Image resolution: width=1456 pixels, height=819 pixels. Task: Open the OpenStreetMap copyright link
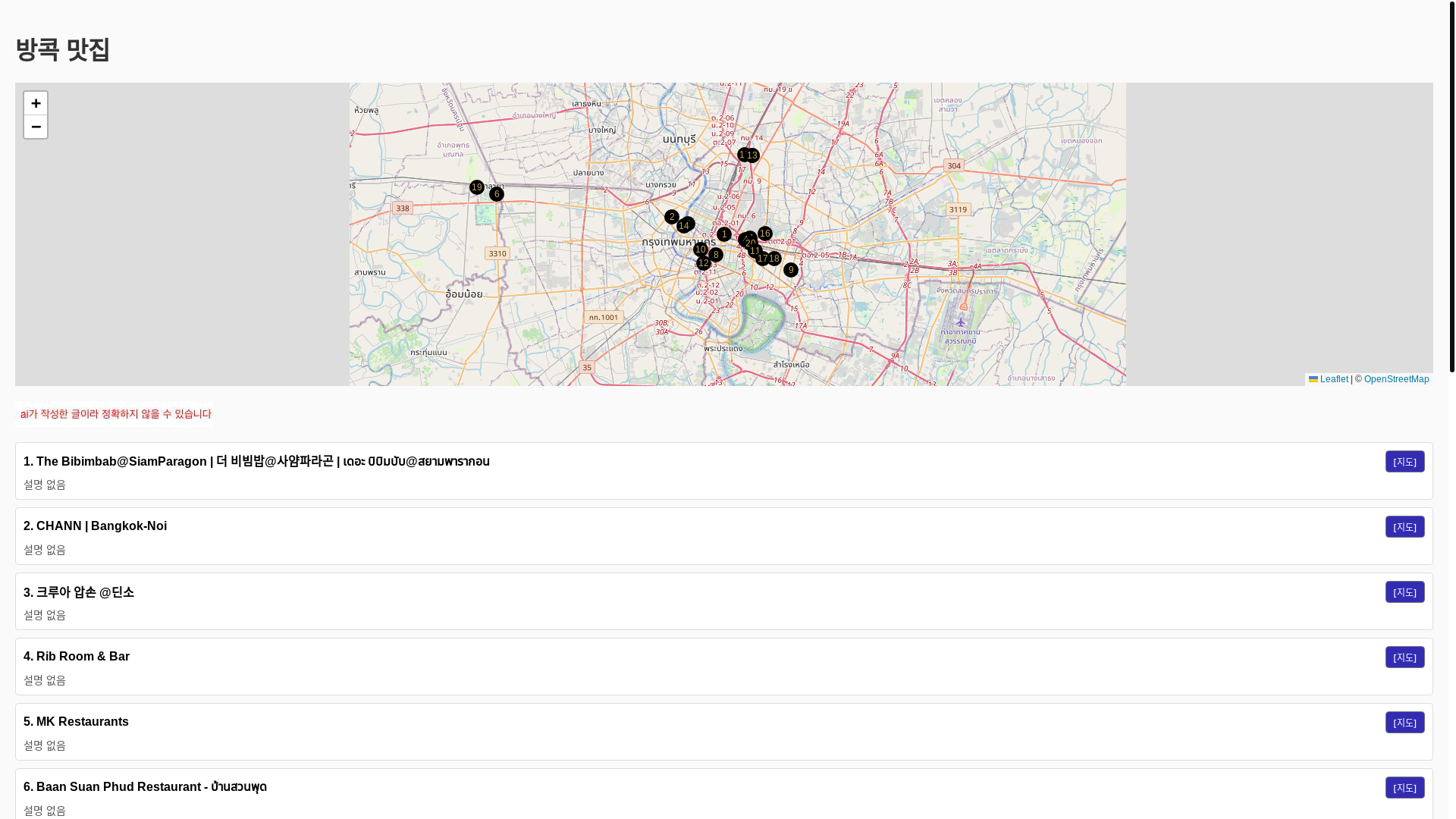pyautogui.click(x=1396, y=379)
